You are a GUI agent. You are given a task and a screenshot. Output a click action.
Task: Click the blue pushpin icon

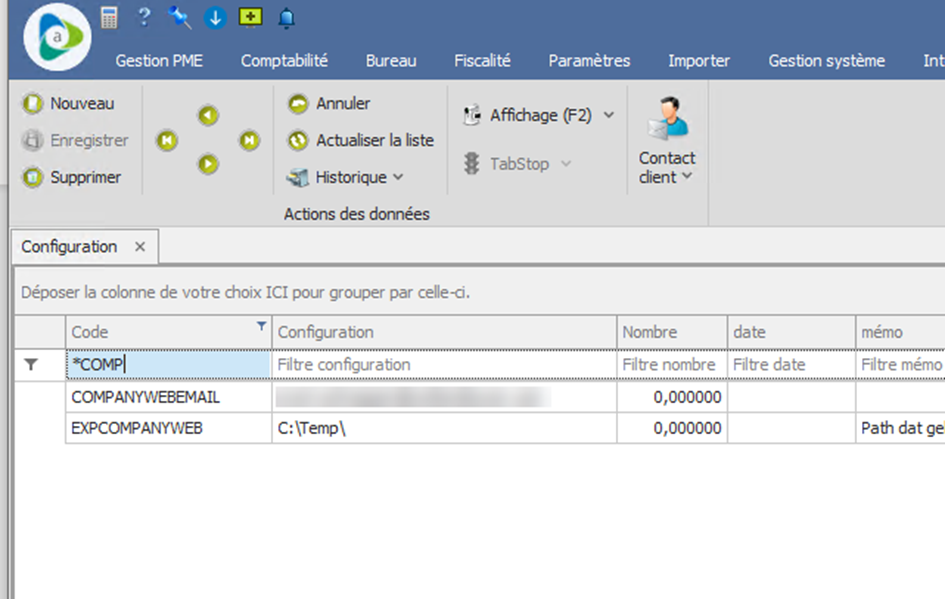pyautogui.click(x=179, y=17)
